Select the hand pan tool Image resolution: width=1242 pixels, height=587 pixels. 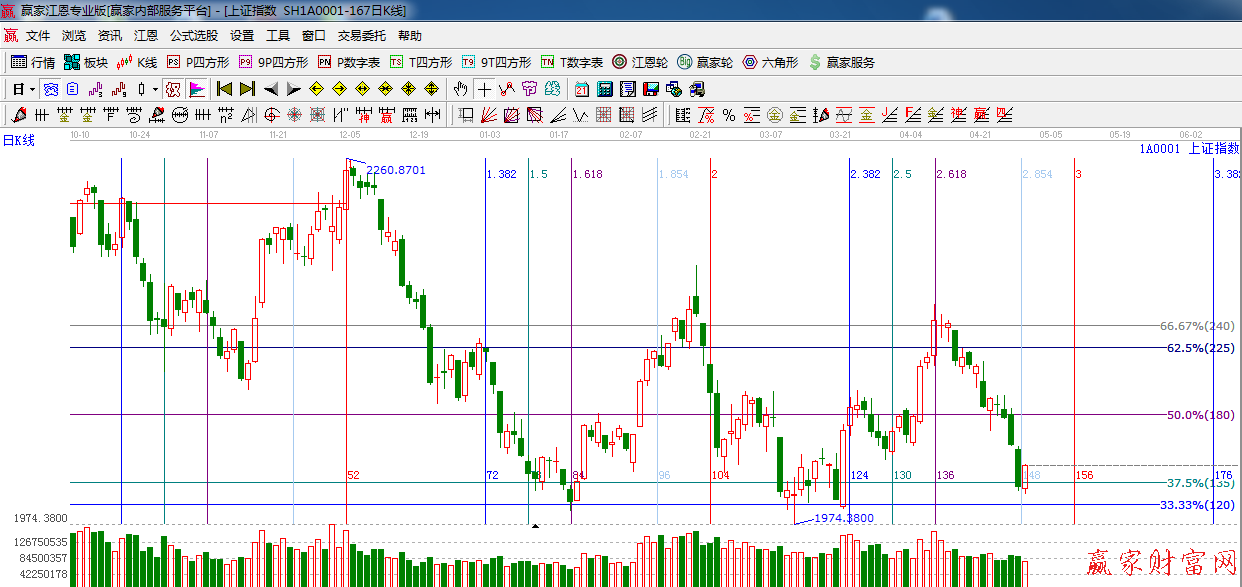coord(460,89)
